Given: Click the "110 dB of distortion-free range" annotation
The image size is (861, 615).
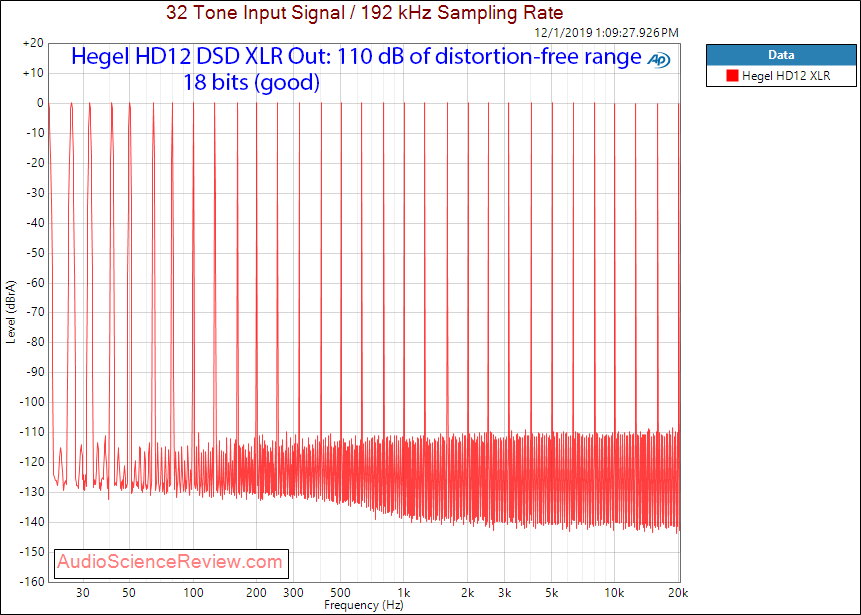Looking at the screenshot, I should (489, 57).
